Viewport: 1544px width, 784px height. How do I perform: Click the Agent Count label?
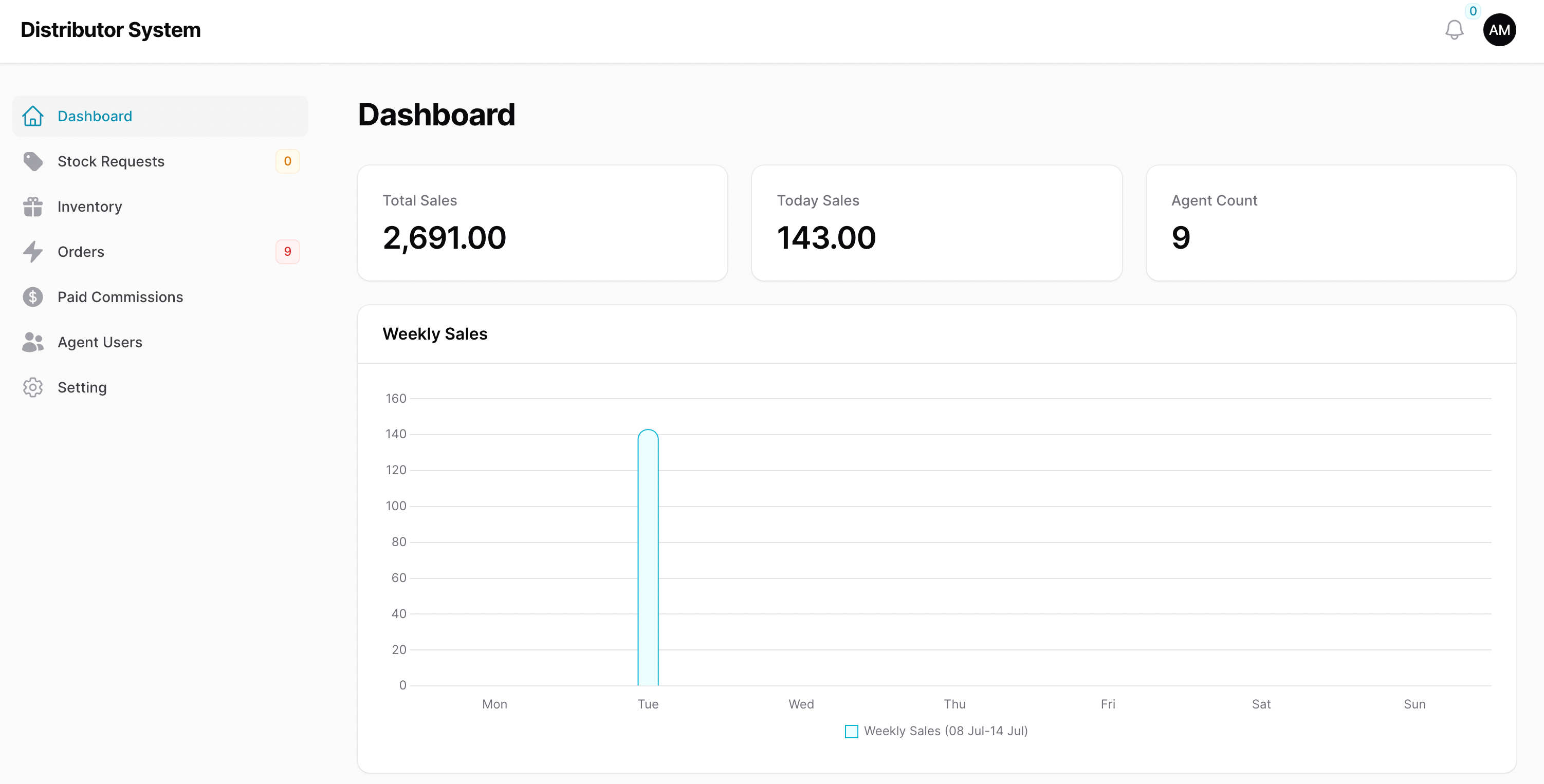click(x=1214, y=201)
